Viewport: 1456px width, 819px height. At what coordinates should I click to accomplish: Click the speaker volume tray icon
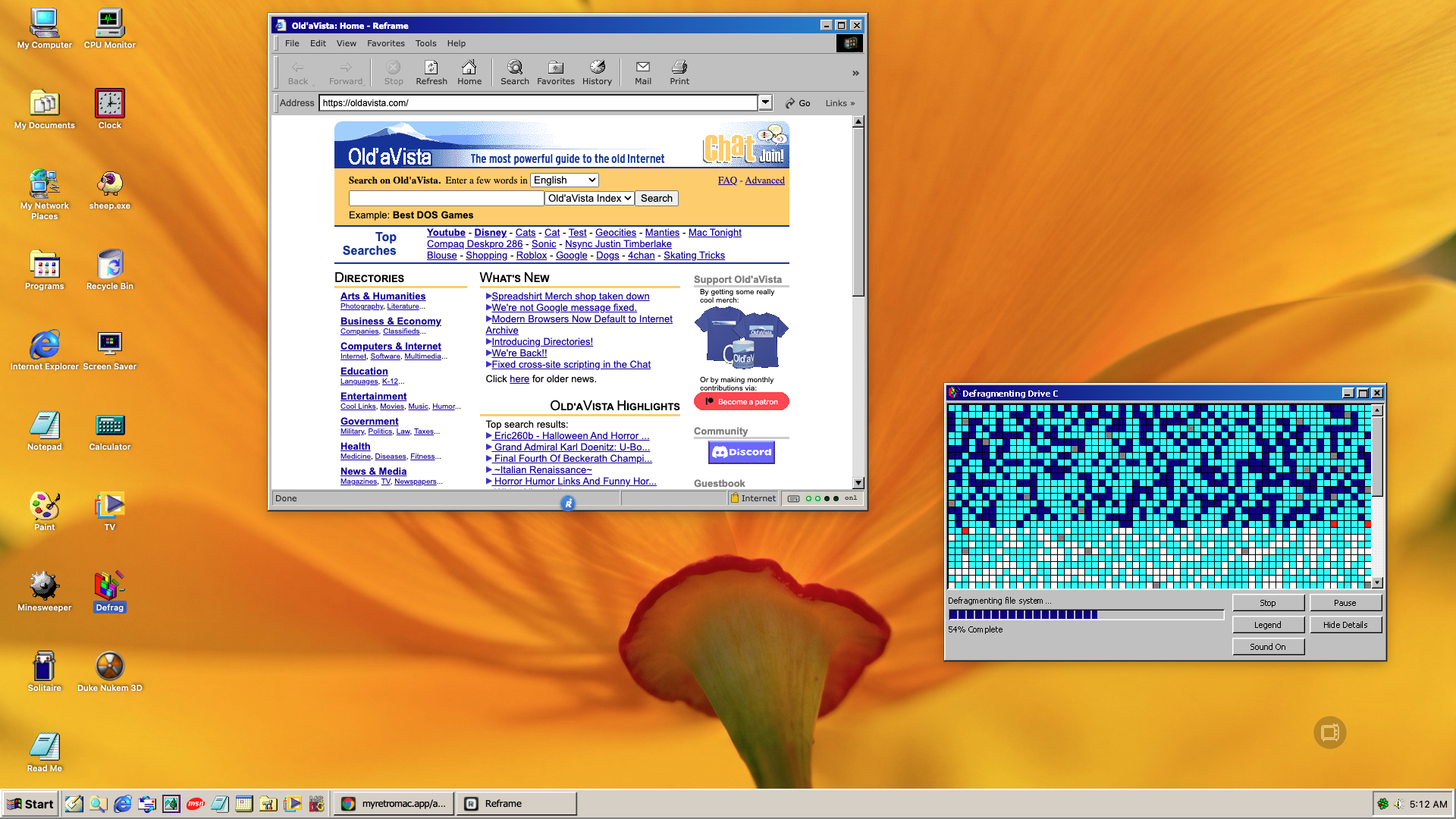[1398, 804]
